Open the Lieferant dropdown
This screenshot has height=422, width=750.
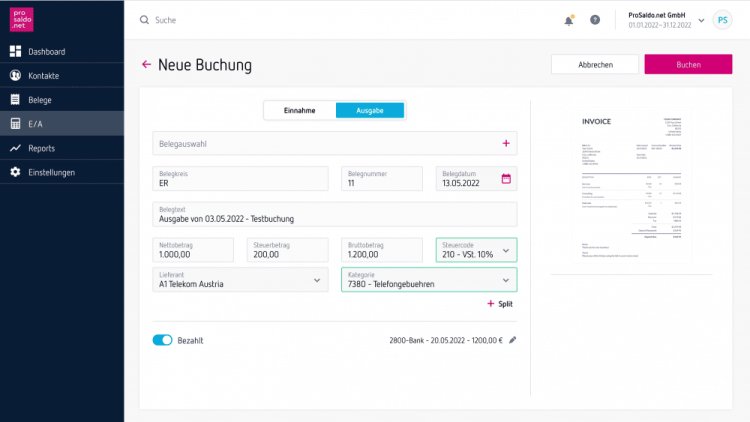[x=318, y=280]
